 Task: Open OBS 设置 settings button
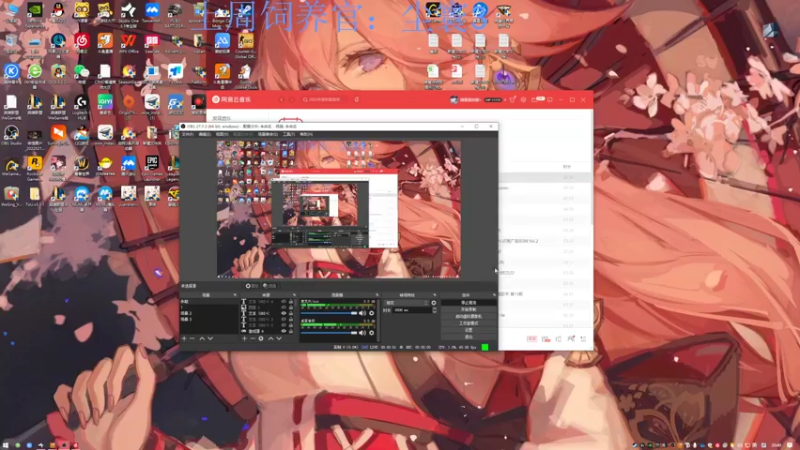click(469, 330)
